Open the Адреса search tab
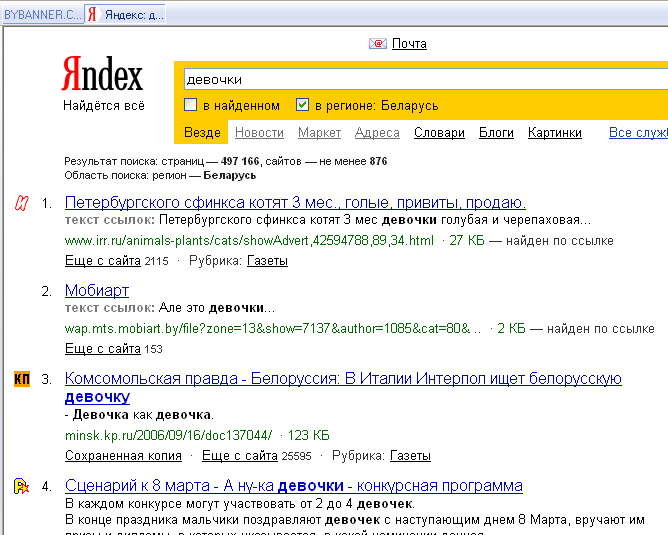 click(377, 132)
